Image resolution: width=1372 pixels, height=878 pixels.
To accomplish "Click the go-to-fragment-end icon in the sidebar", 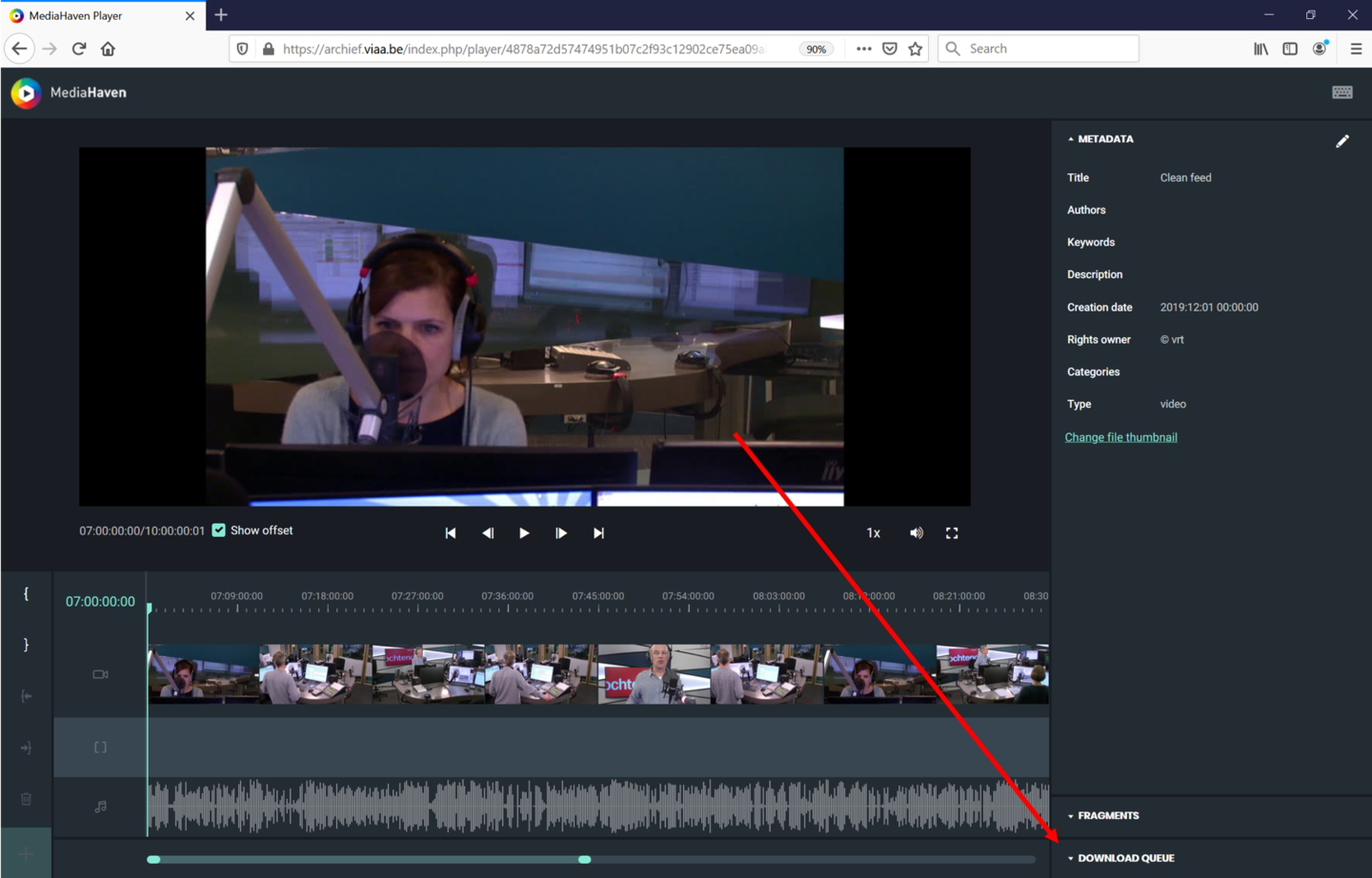I will click(26, 748).
